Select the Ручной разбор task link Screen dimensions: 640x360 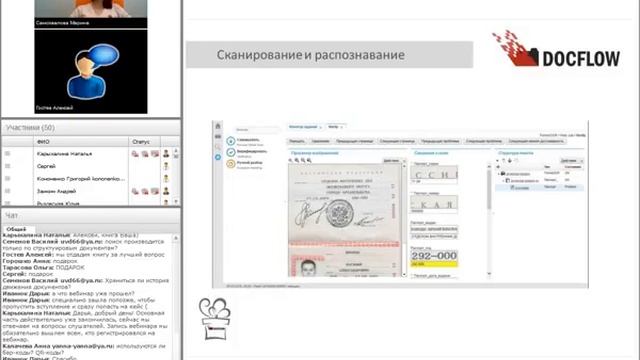point(250,162)
